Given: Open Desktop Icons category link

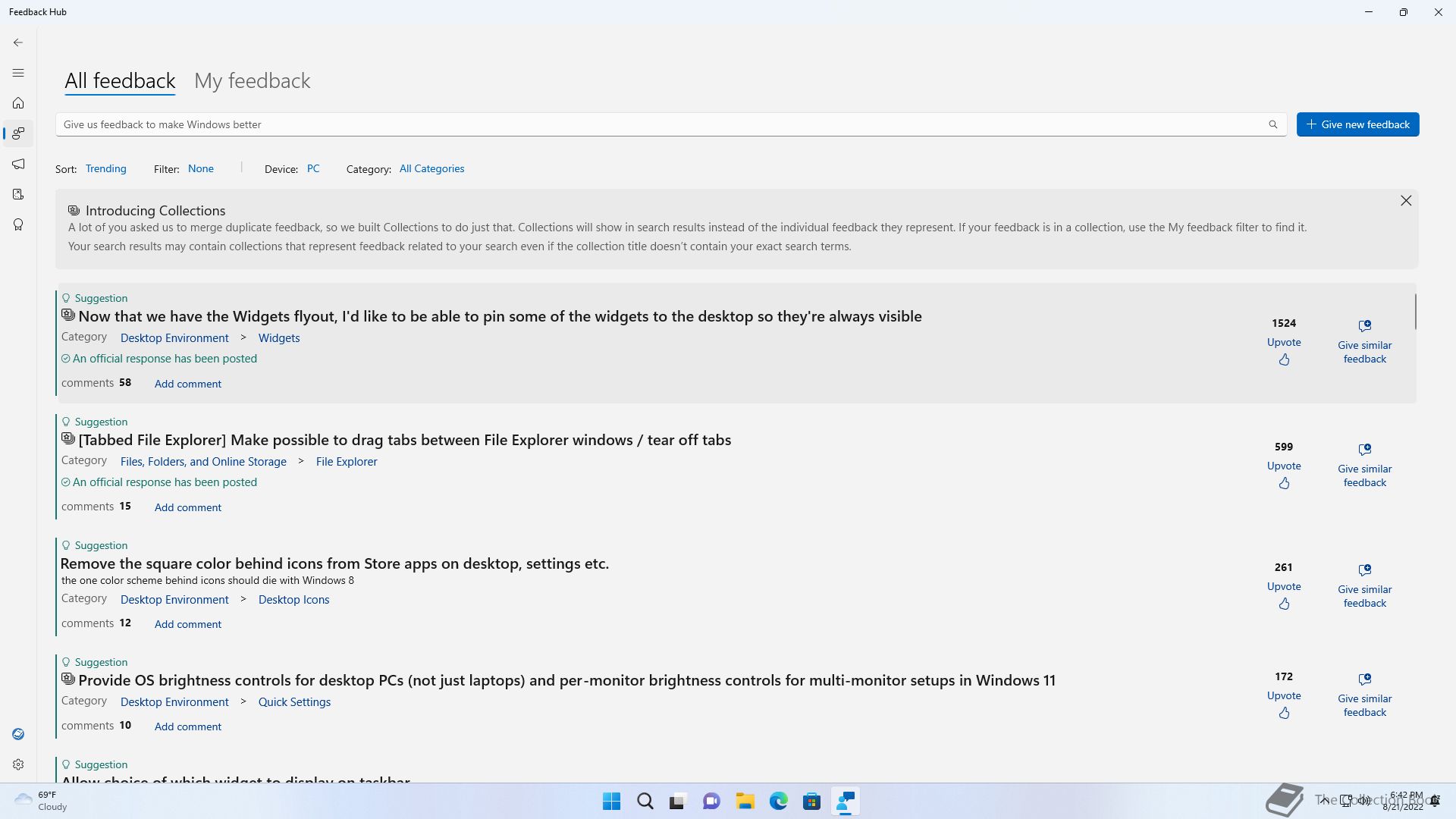Looking at the screenshot, I should click(293, 599).
